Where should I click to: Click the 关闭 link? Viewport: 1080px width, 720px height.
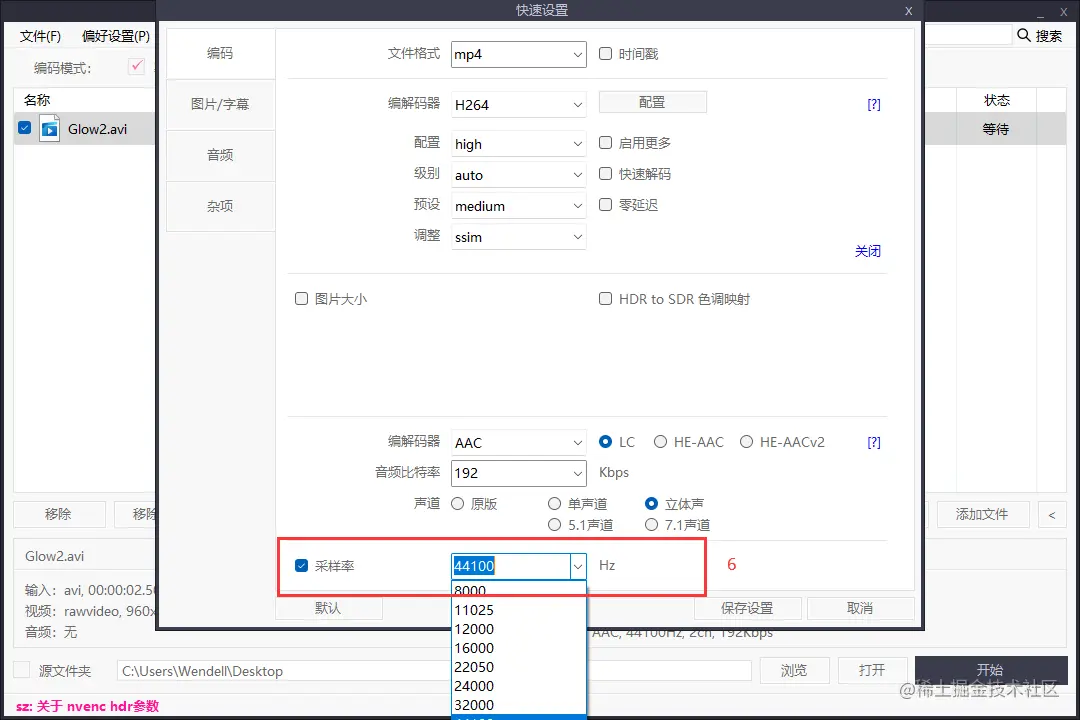coord(867,251)
